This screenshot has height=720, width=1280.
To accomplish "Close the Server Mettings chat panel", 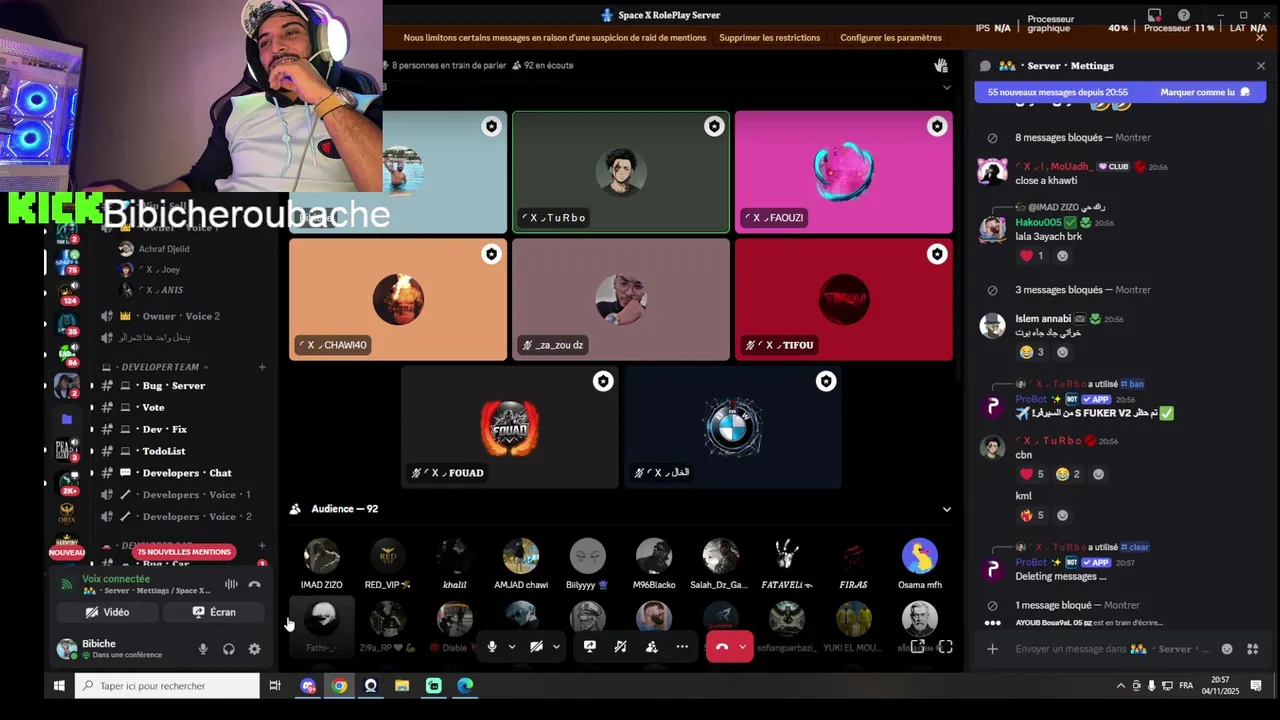I will pyautogui.click(x=1260, y=66).
